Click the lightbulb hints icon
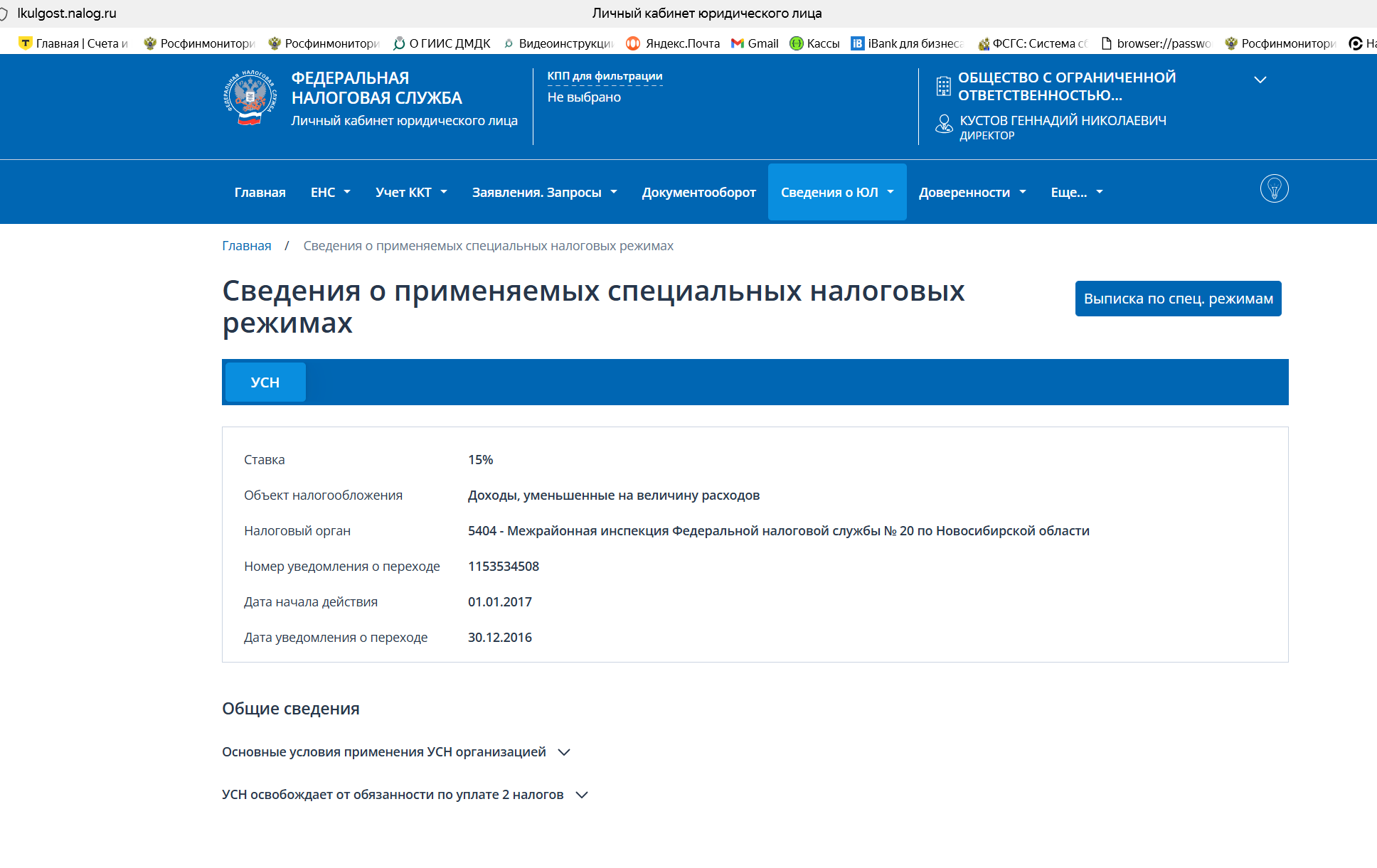 tap(1274, 189)
